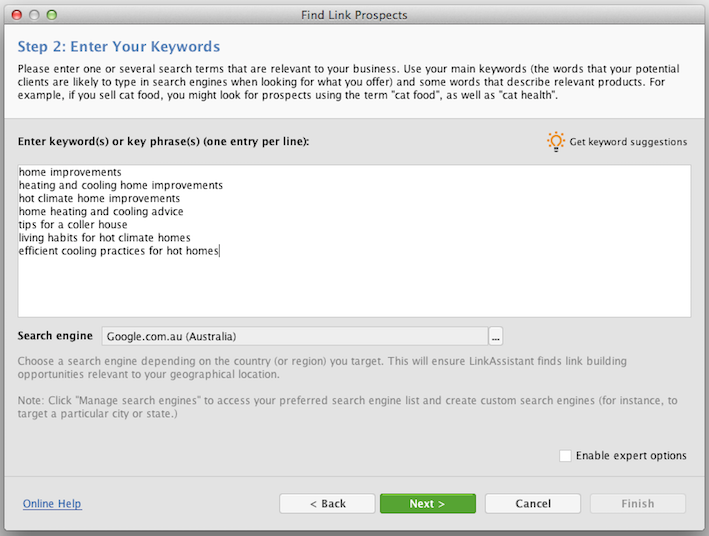
Task: Click the green Next button
Action: pos(428,503)
